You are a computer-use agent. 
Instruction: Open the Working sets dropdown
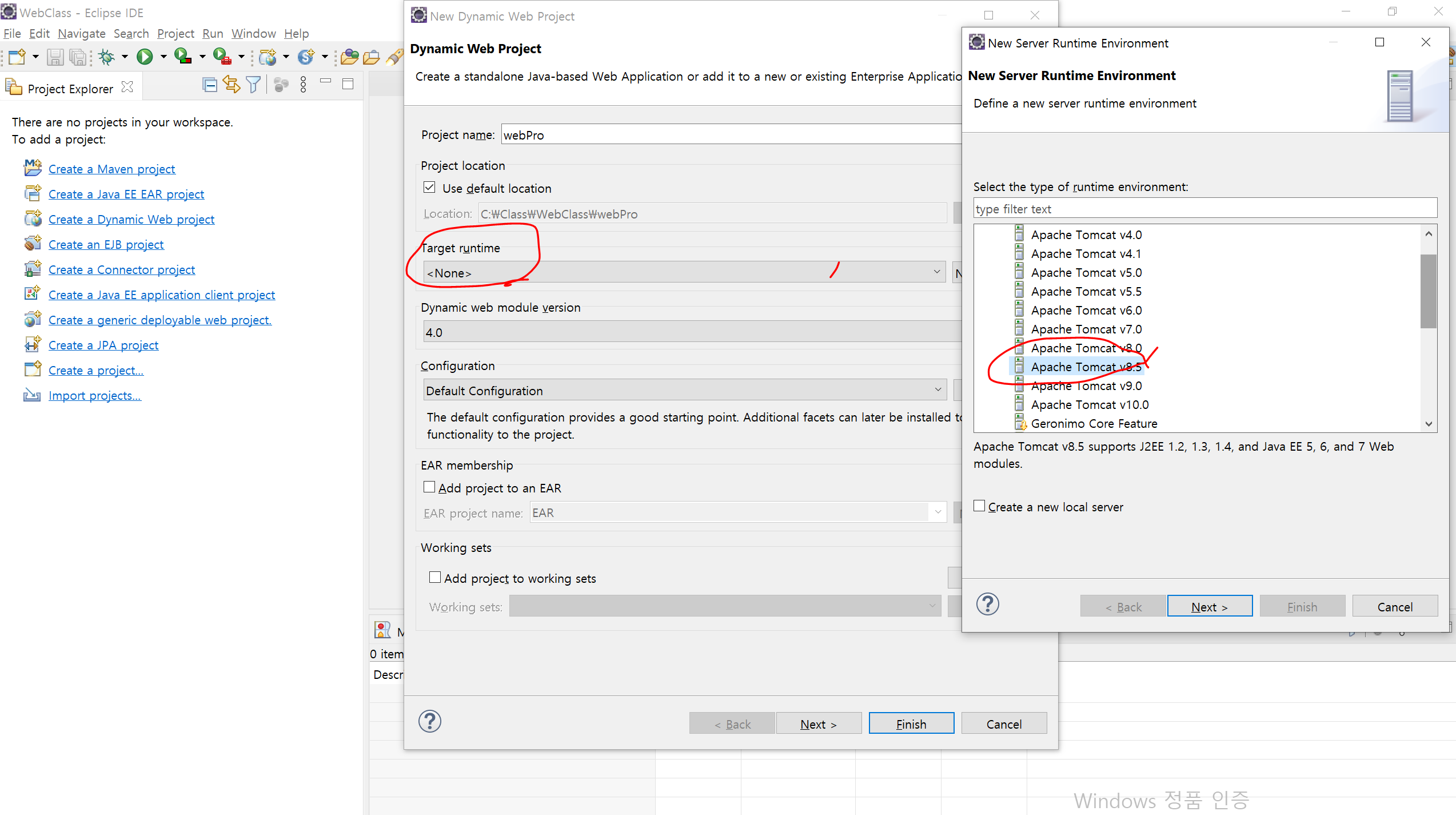click(725, 606)
